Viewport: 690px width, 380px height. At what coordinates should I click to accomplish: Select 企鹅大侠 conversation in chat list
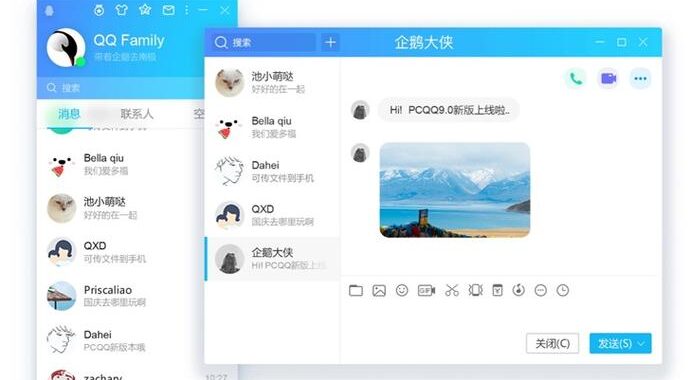pyautogui.click(x=272, y=259)
